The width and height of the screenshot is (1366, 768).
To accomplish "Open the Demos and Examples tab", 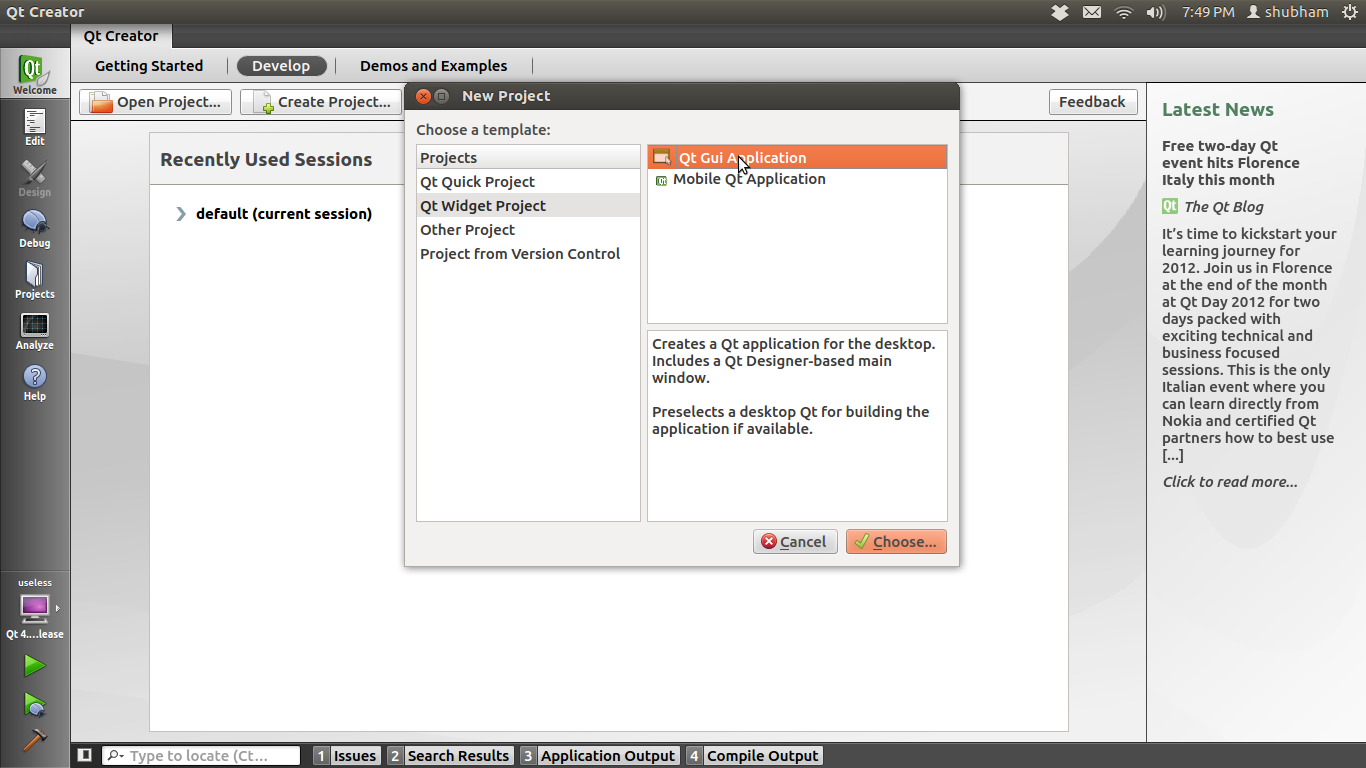I will pyautogui.click(x=433, y=66).
